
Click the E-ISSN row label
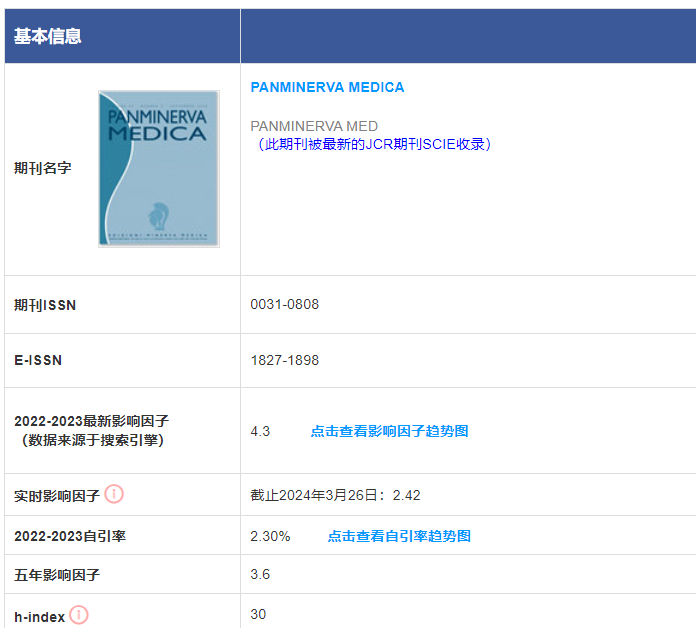(38, 360)
